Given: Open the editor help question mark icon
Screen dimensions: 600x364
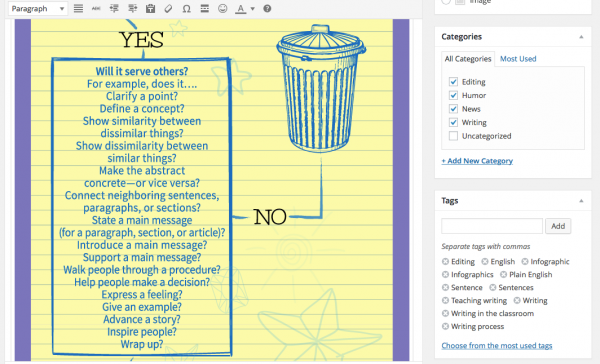Looking at the screenshot, I should tap(267, 8).
